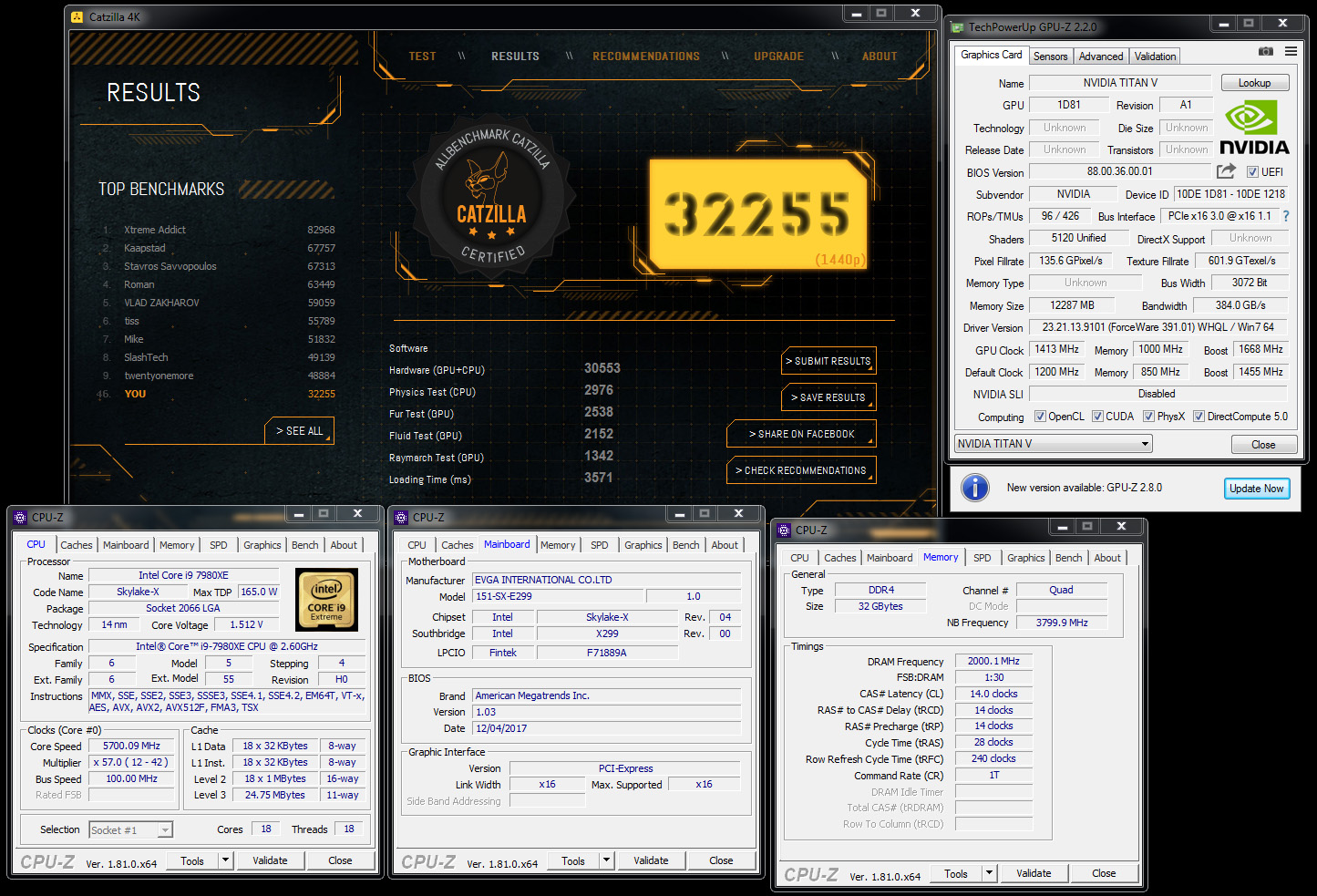Click the CPU-Z icon in Mainboard window title
This screenshot has height=896, width=1317.
(x=401, y=517)
